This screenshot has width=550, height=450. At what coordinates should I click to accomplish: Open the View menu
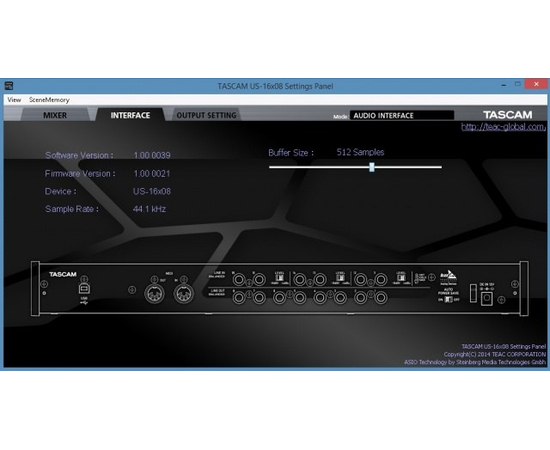click(14, 100)
